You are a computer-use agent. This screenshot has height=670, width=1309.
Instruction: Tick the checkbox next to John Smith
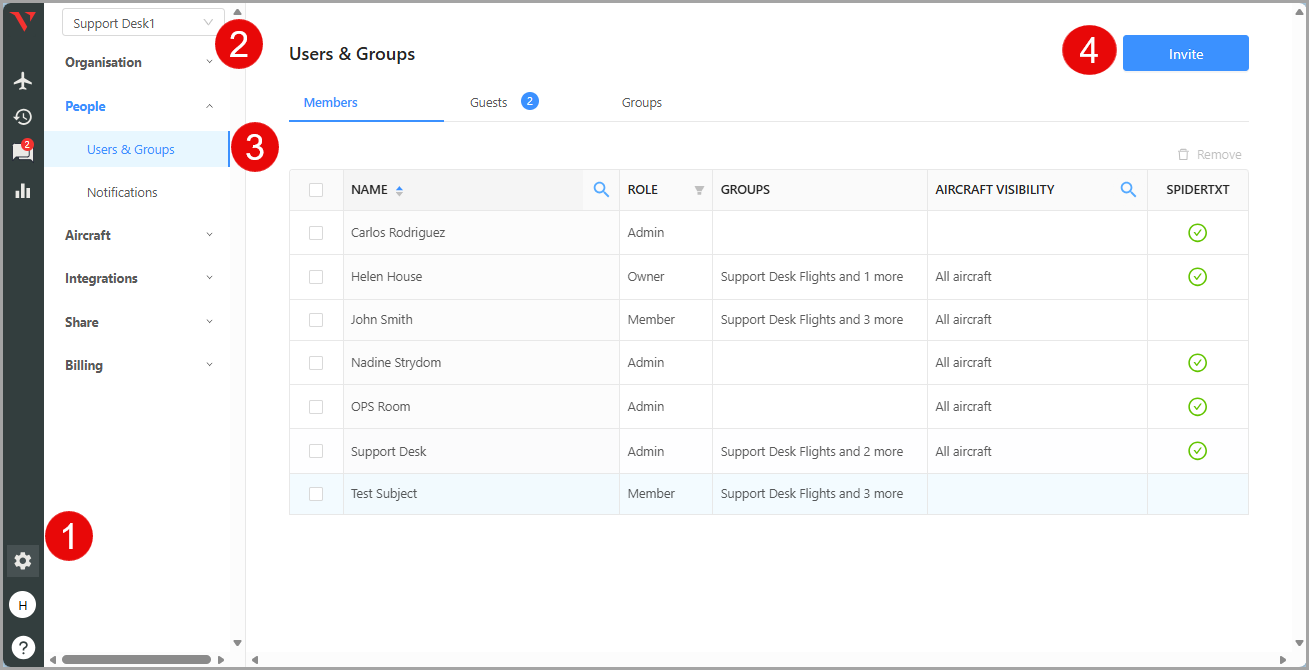click(316, 320)
